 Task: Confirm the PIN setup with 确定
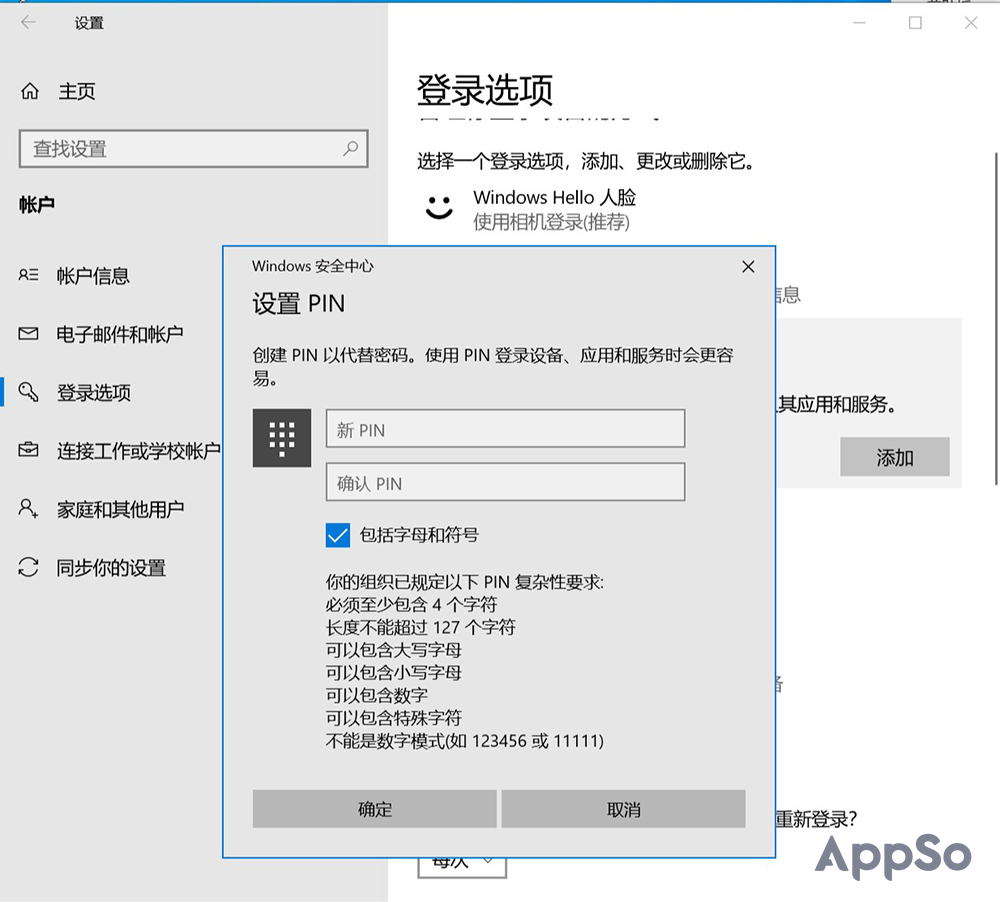pyautogui.click(x=374, y=809)
